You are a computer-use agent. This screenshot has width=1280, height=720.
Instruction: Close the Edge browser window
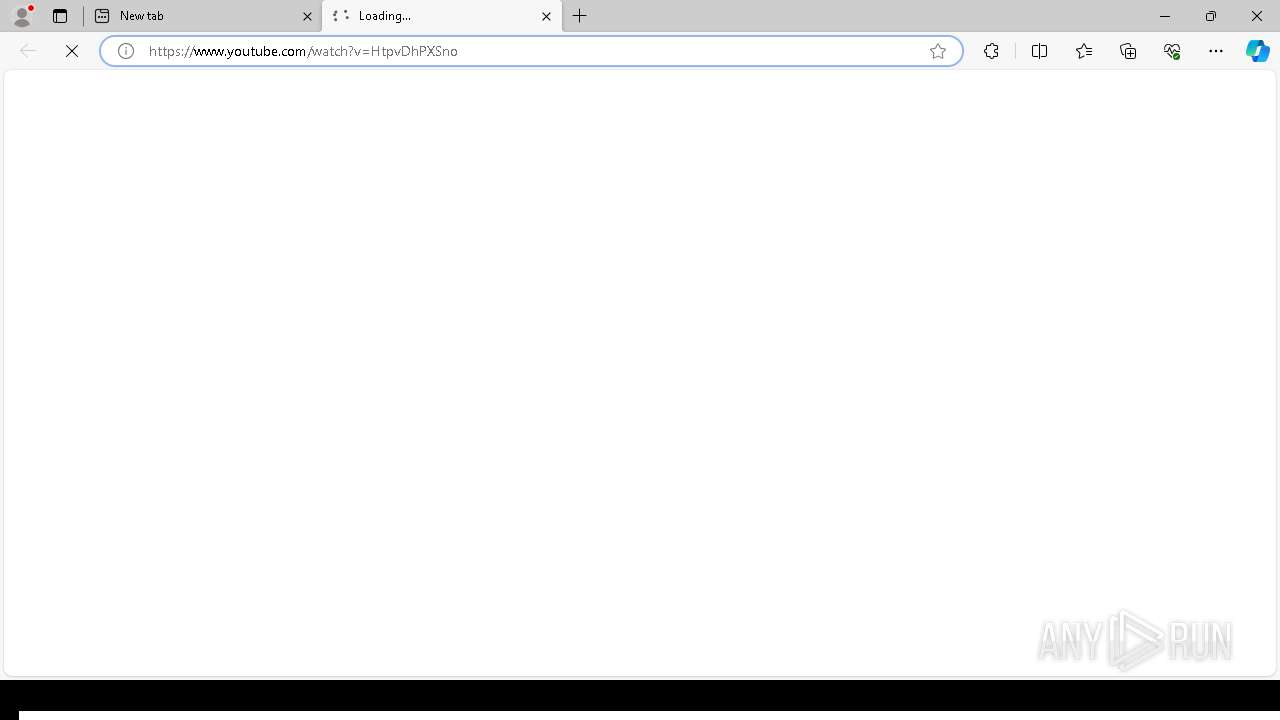(x=1257, y=16)
